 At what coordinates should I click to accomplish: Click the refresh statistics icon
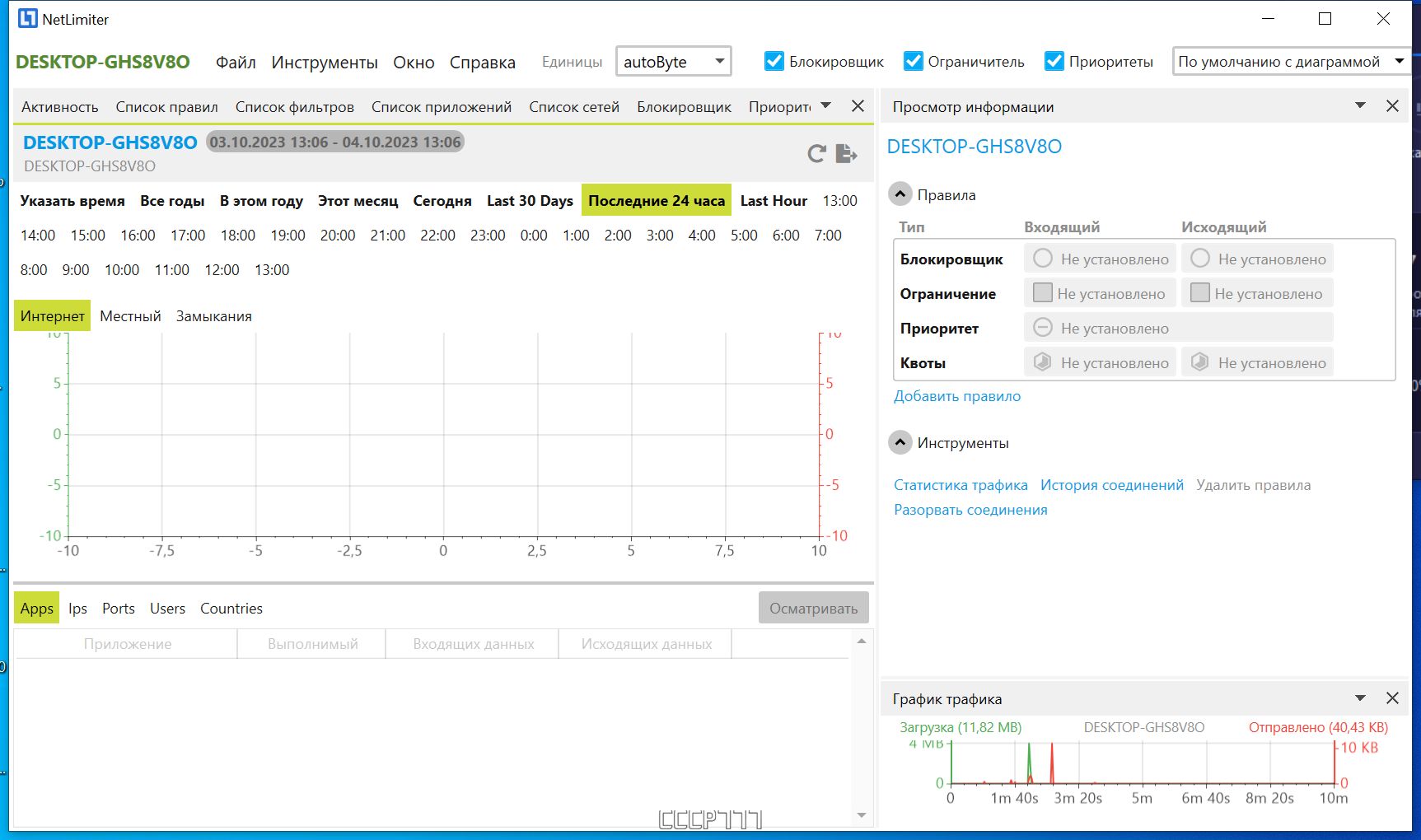coord(816,154)
